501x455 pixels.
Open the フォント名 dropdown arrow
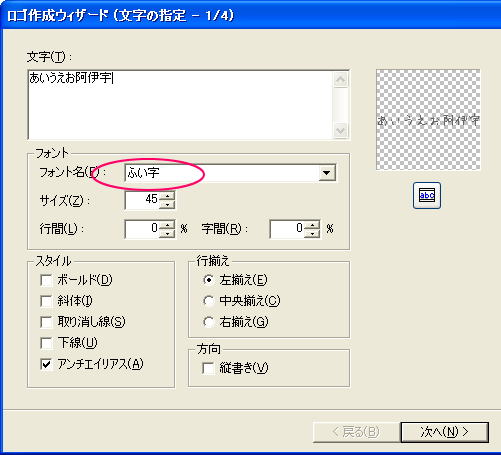(x=327, y=173)
